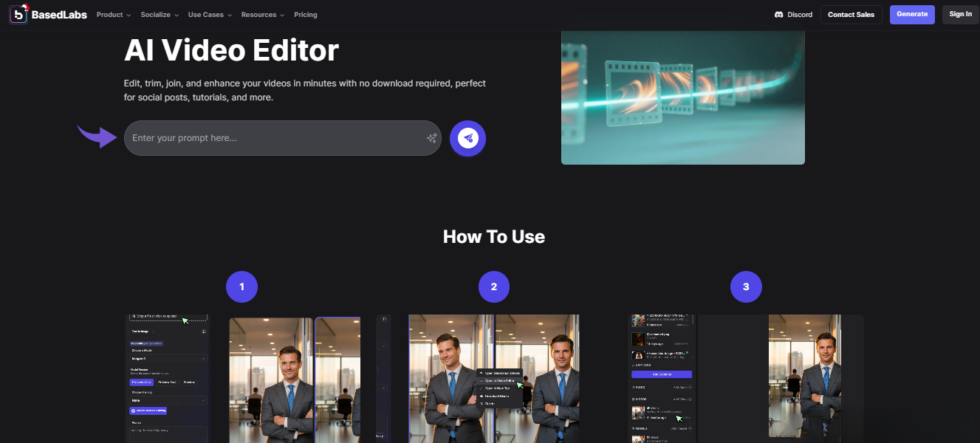Open the Resources dropdown menu
This screenshot has height=443, width=980.
263,14
